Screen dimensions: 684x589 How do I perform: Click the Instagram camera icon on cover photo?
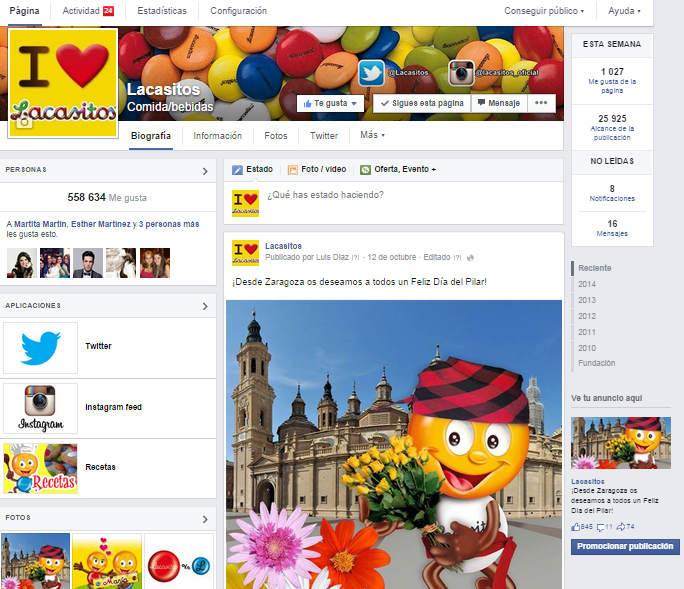pos(461,73)
